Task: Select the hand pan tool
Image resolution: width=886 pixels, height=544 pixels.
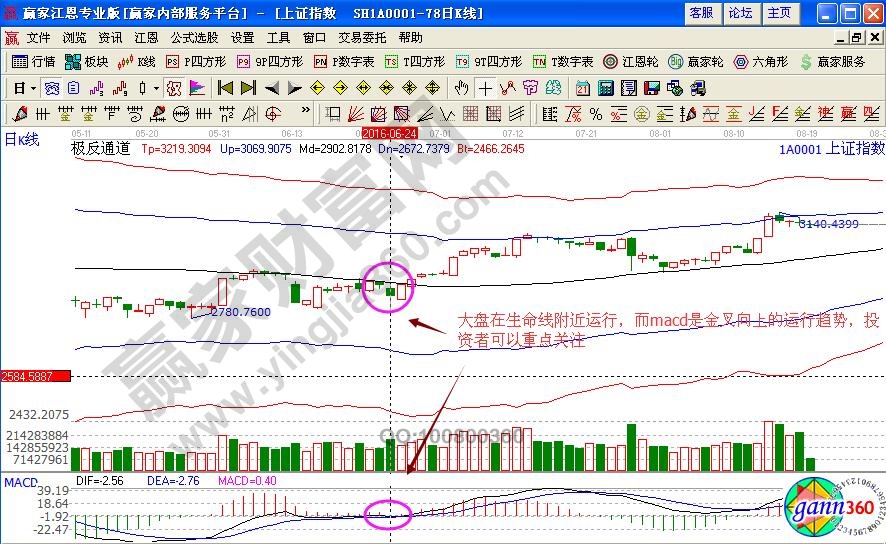Action: (462, 88)
